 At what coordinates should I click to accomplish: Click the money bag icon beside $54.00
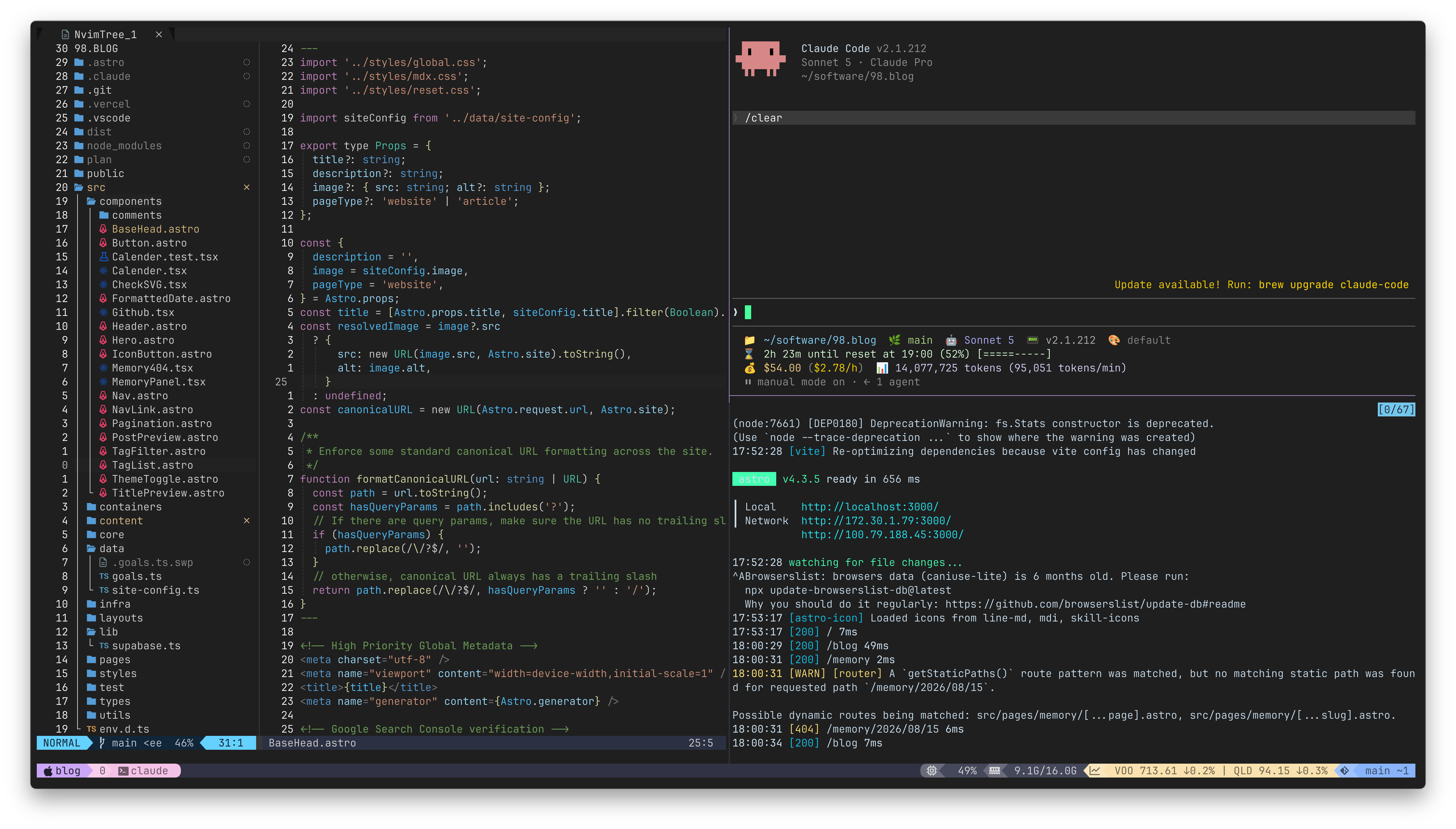coord(749,368)
